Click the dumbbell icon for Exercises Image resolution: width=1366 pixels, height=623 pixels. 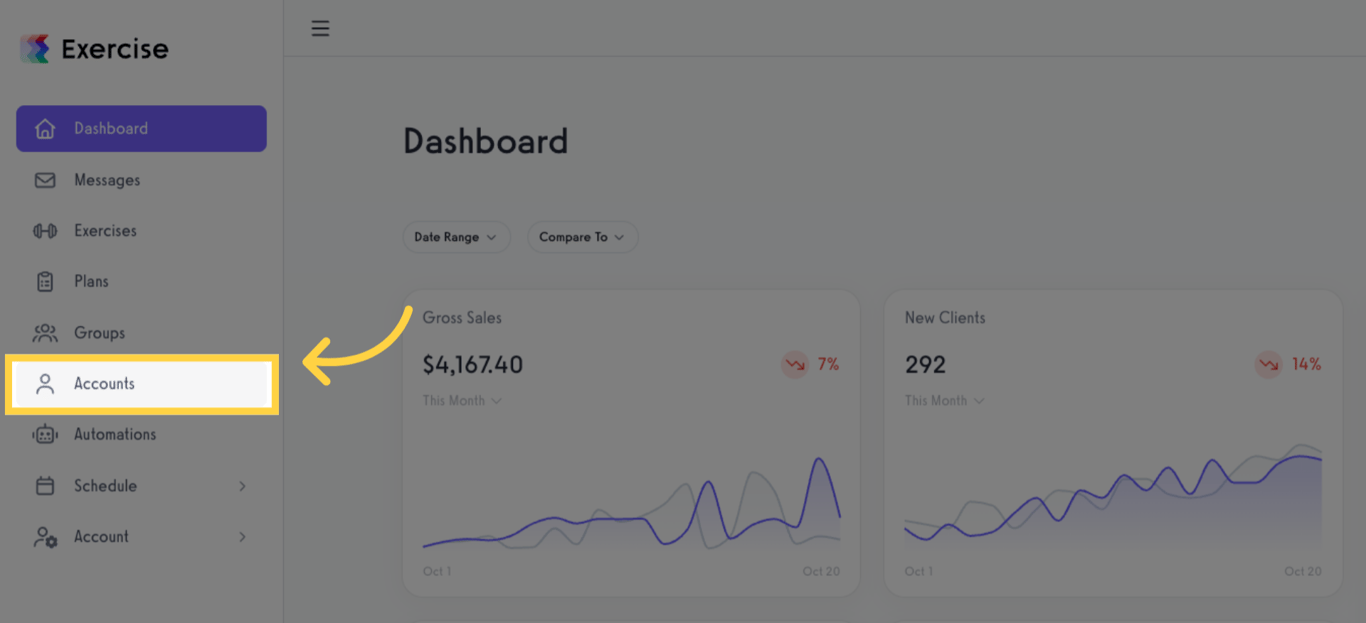45,230
